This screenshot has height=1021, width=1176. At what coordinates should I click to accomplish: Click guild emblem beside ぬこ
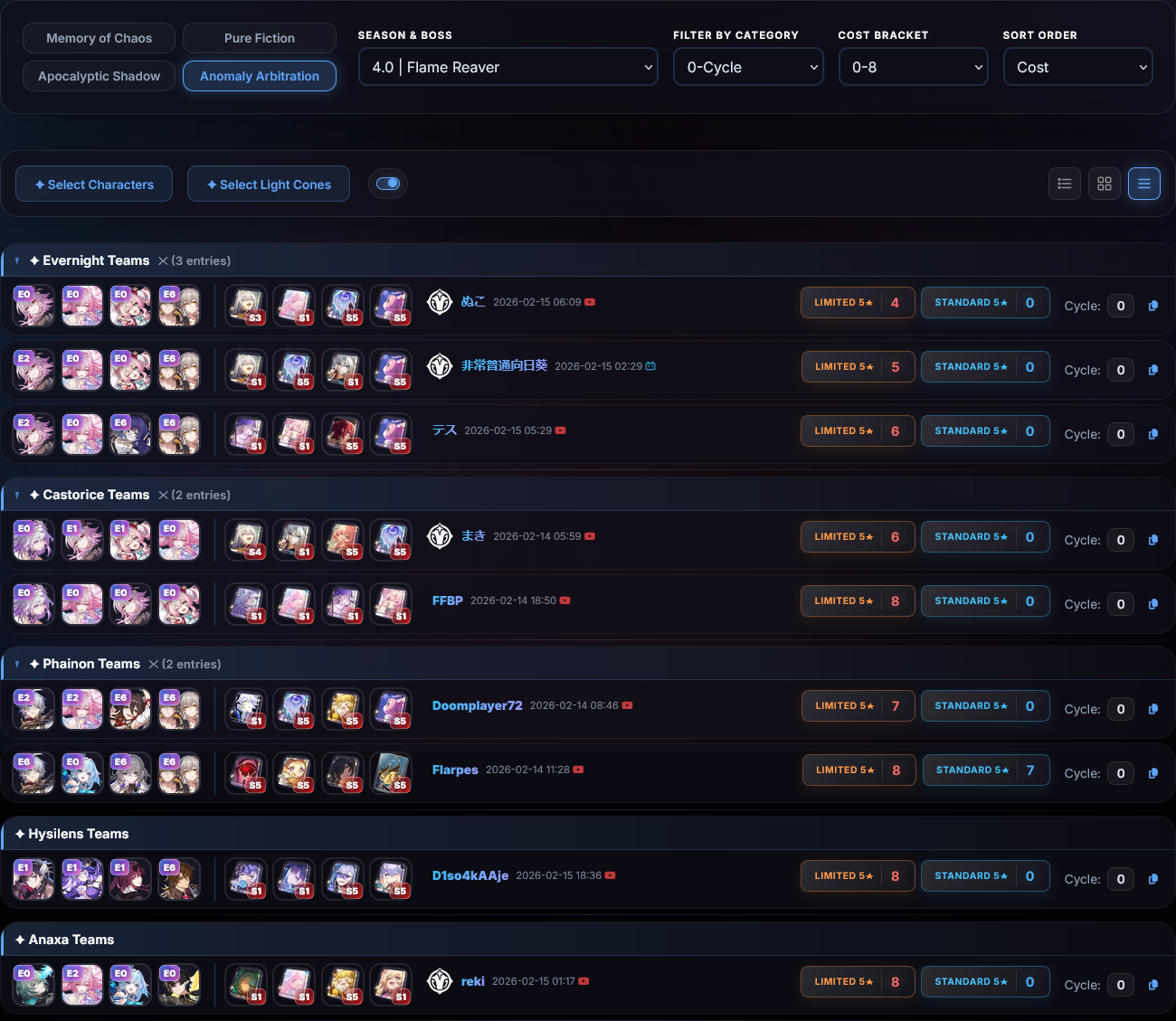pos(440,302)
